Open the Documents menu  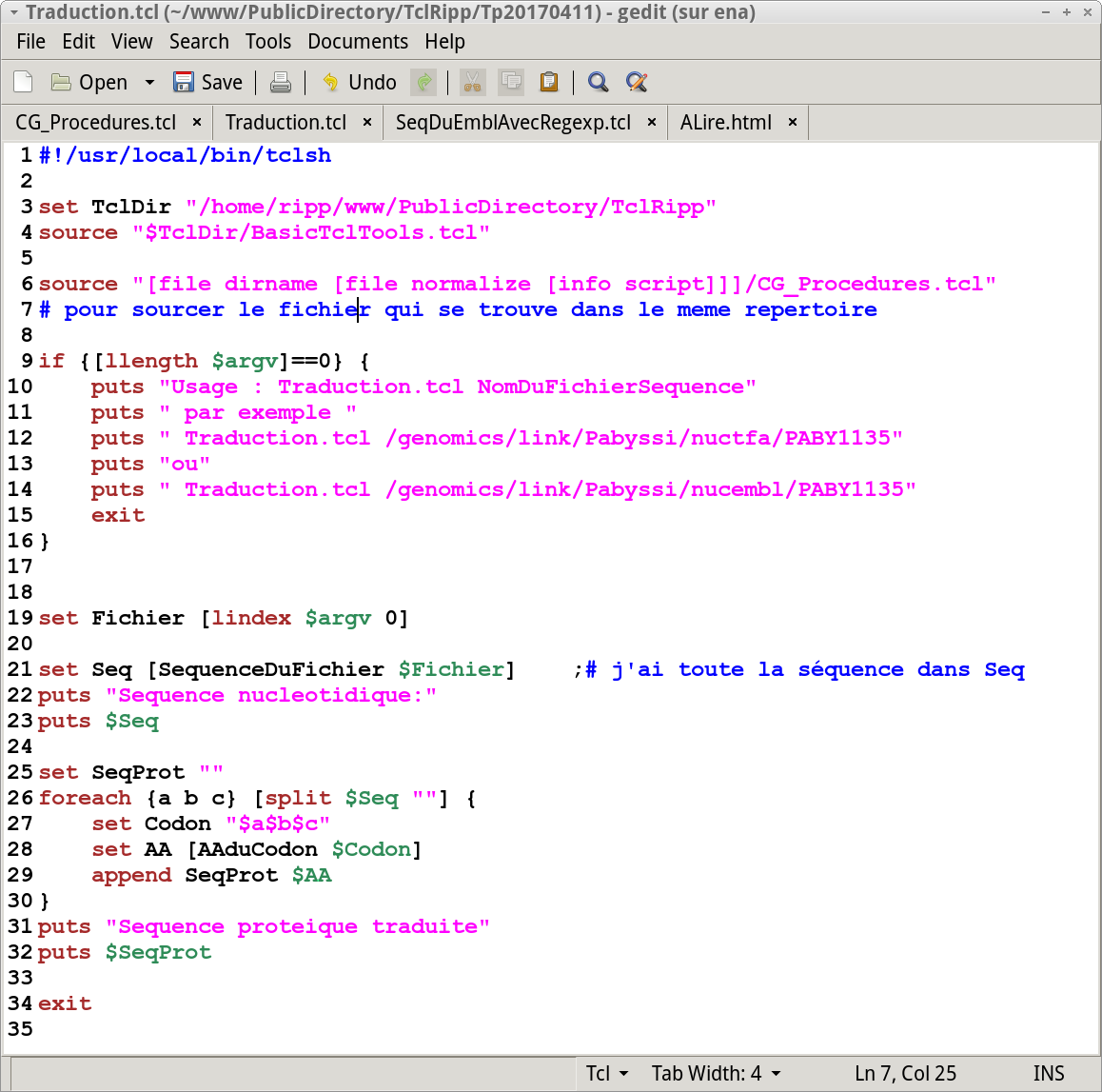coord(358,42)
